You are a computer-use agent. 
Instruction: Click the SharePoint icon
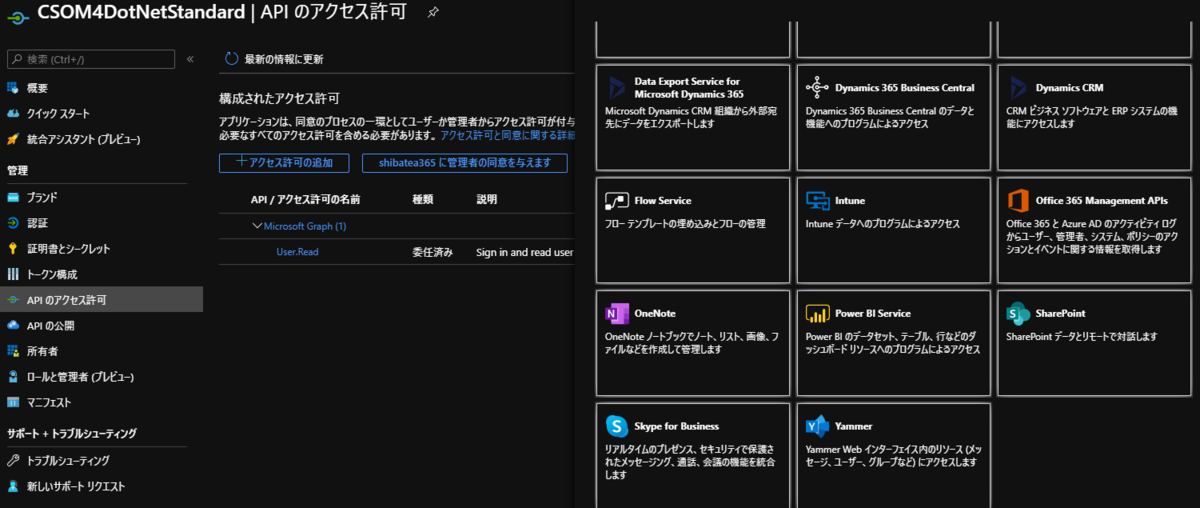click(x=1018, y=313)
